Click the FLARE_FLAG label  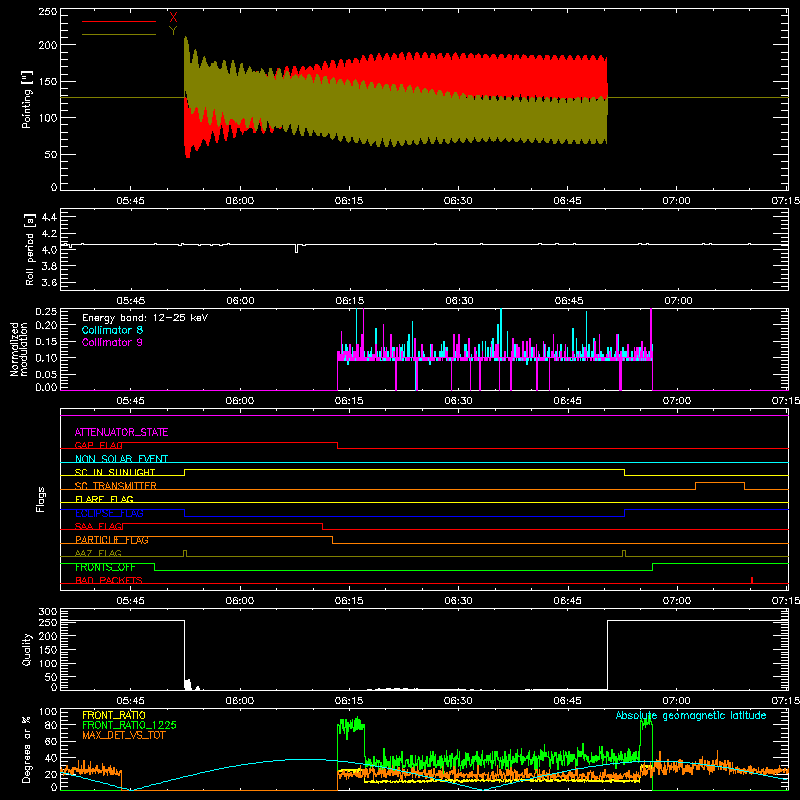tap(104, 499)
